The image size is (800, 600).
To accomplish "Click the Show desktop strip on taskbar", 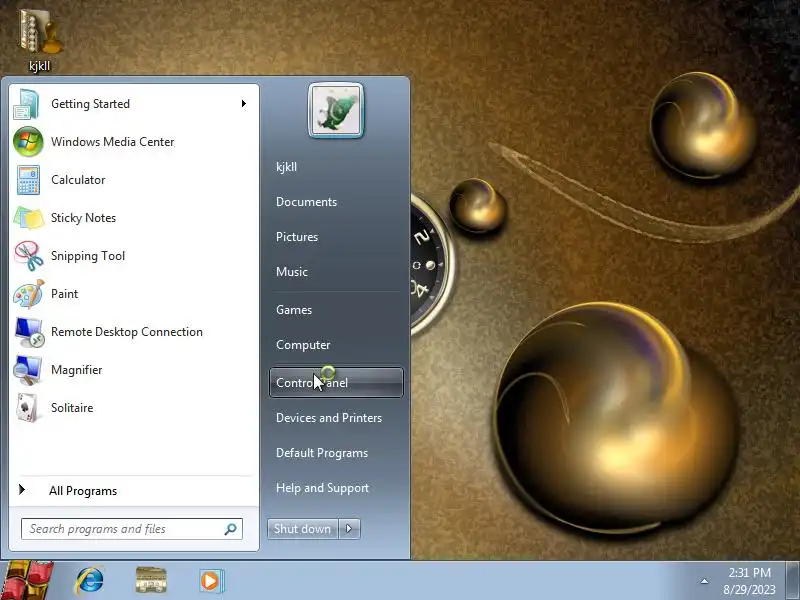I will tap(793, 581).
